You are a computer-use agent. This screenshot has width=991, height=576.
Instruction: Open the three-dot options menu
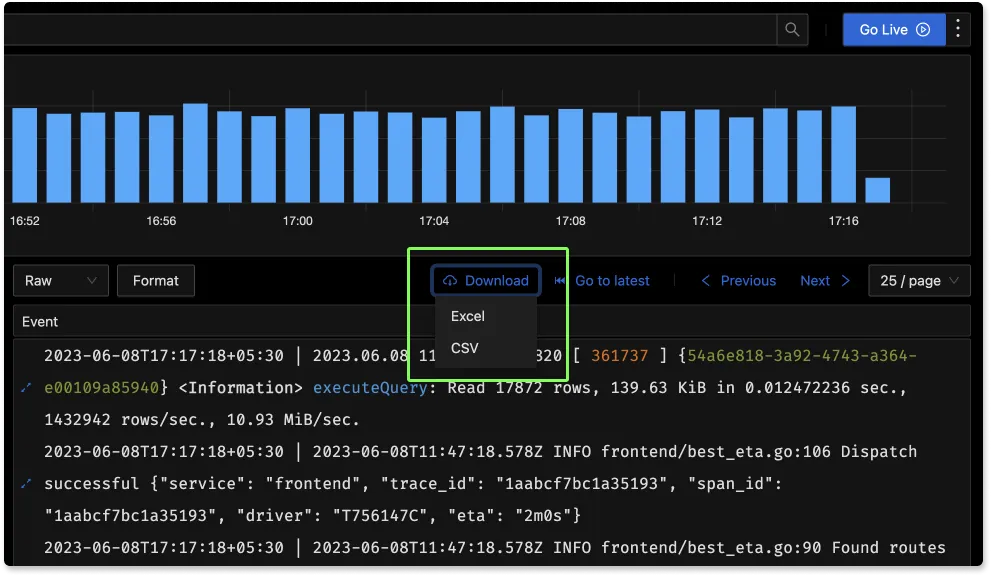[958, 28]
